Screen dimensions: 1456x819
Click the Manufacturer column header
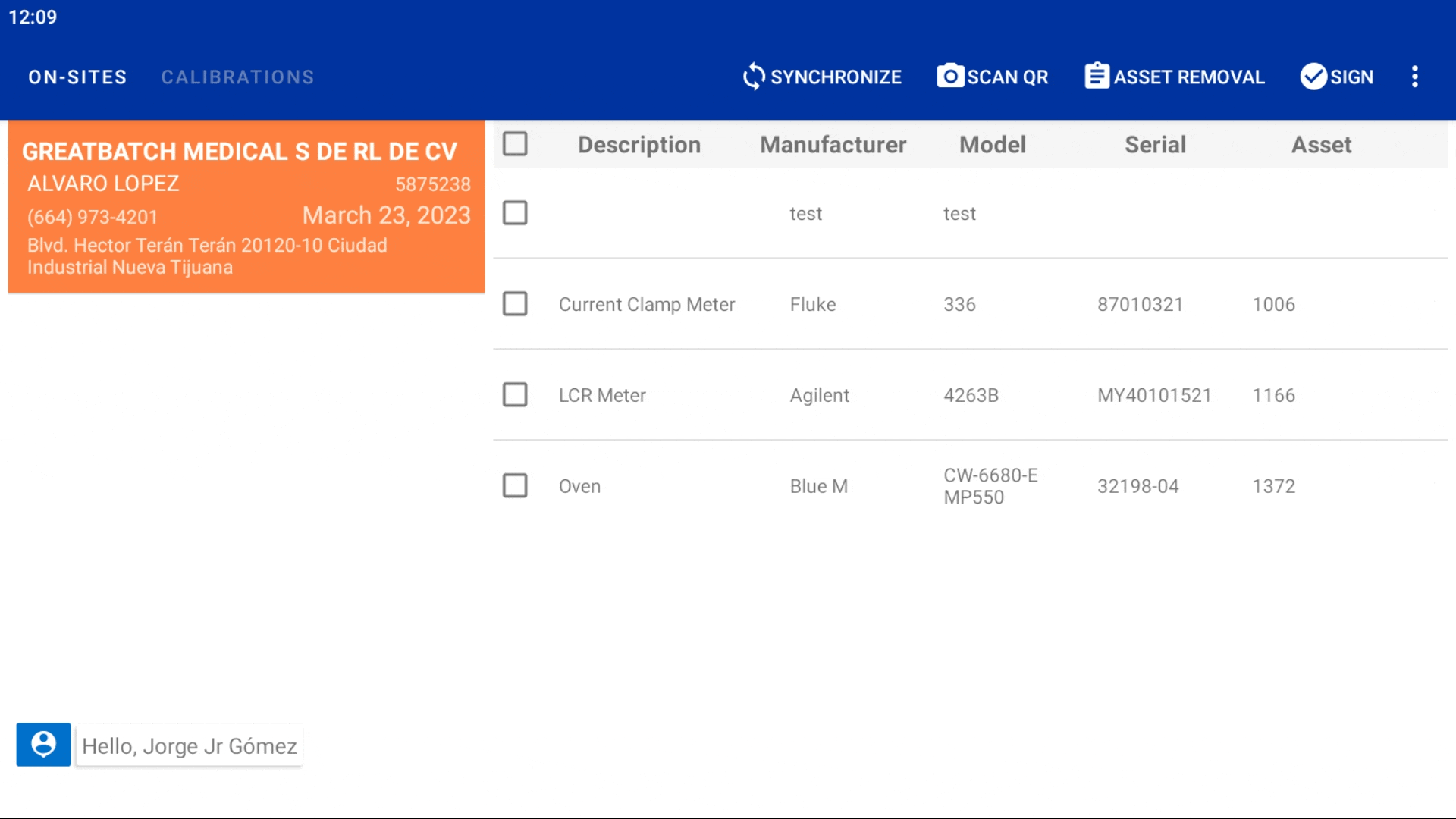[833, 145]
